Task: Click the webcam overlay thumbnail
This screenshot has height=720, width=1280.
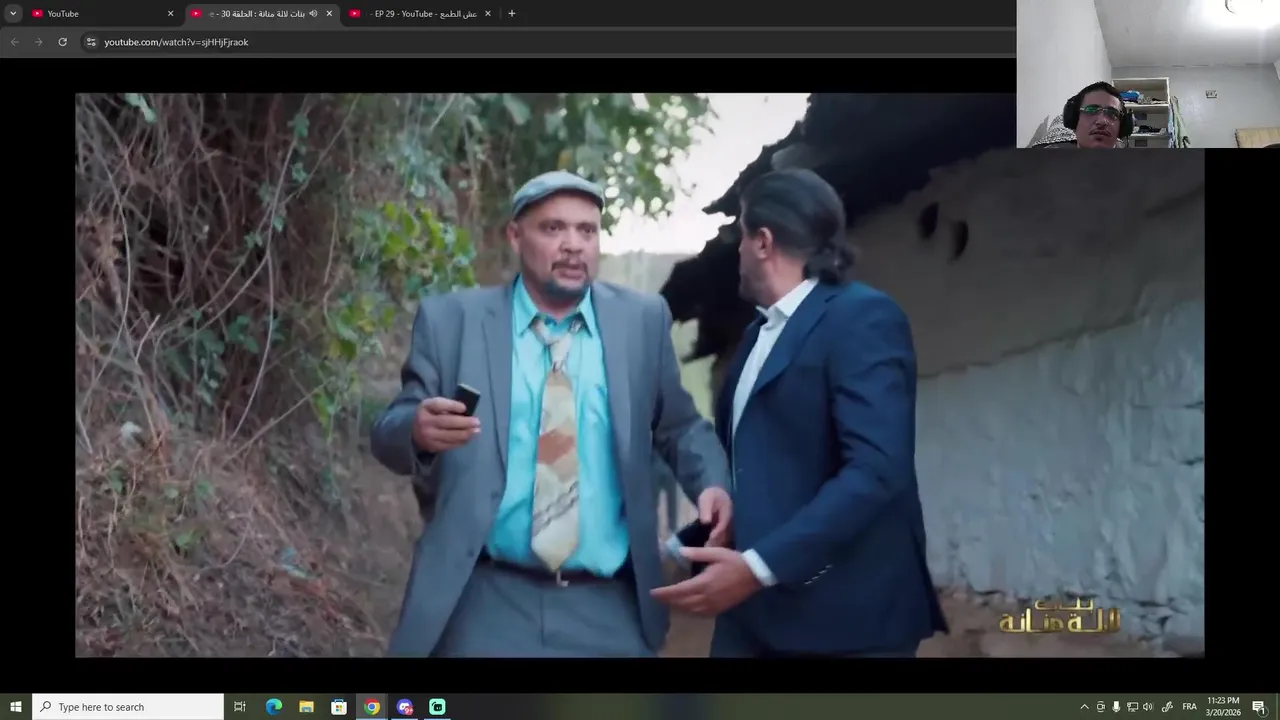Action: (1148, 74)
